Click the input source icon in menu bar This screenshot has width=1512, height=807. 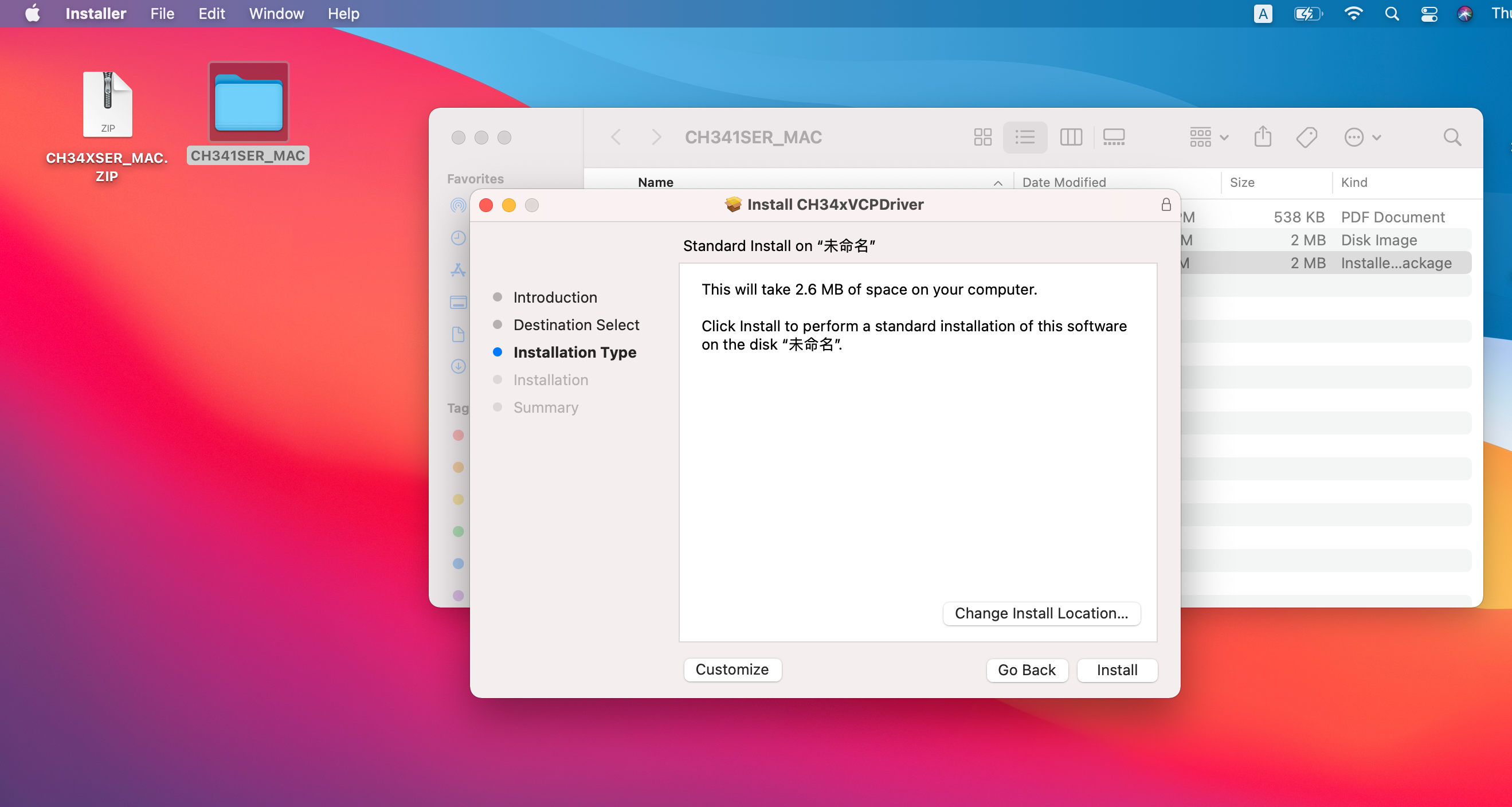coord(1263,13)
